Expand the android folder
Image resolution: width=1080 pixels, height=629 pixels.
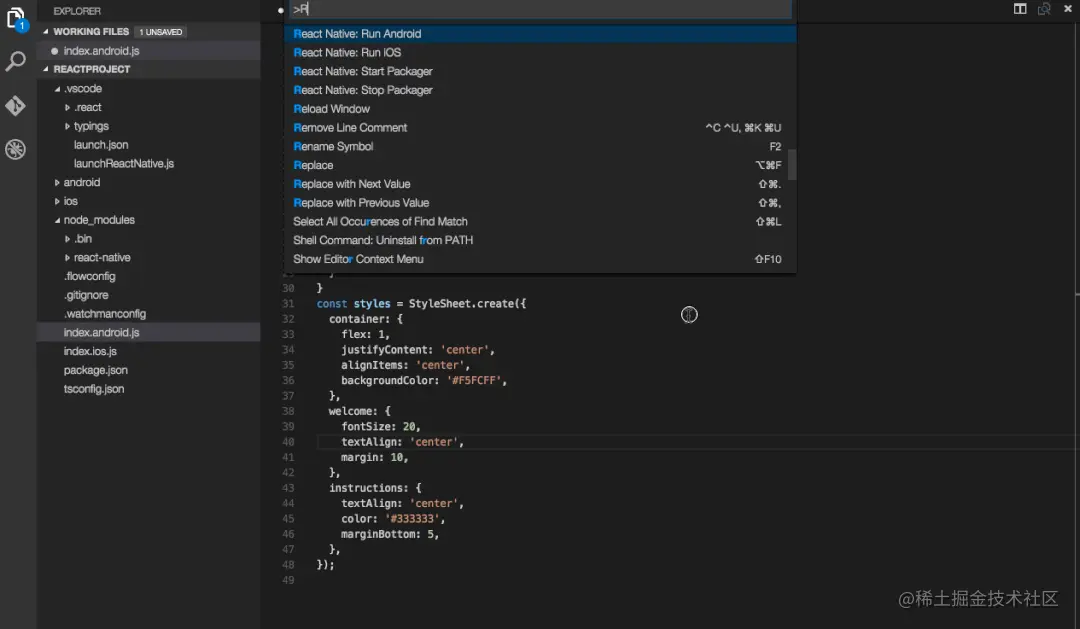coord(57,183)
